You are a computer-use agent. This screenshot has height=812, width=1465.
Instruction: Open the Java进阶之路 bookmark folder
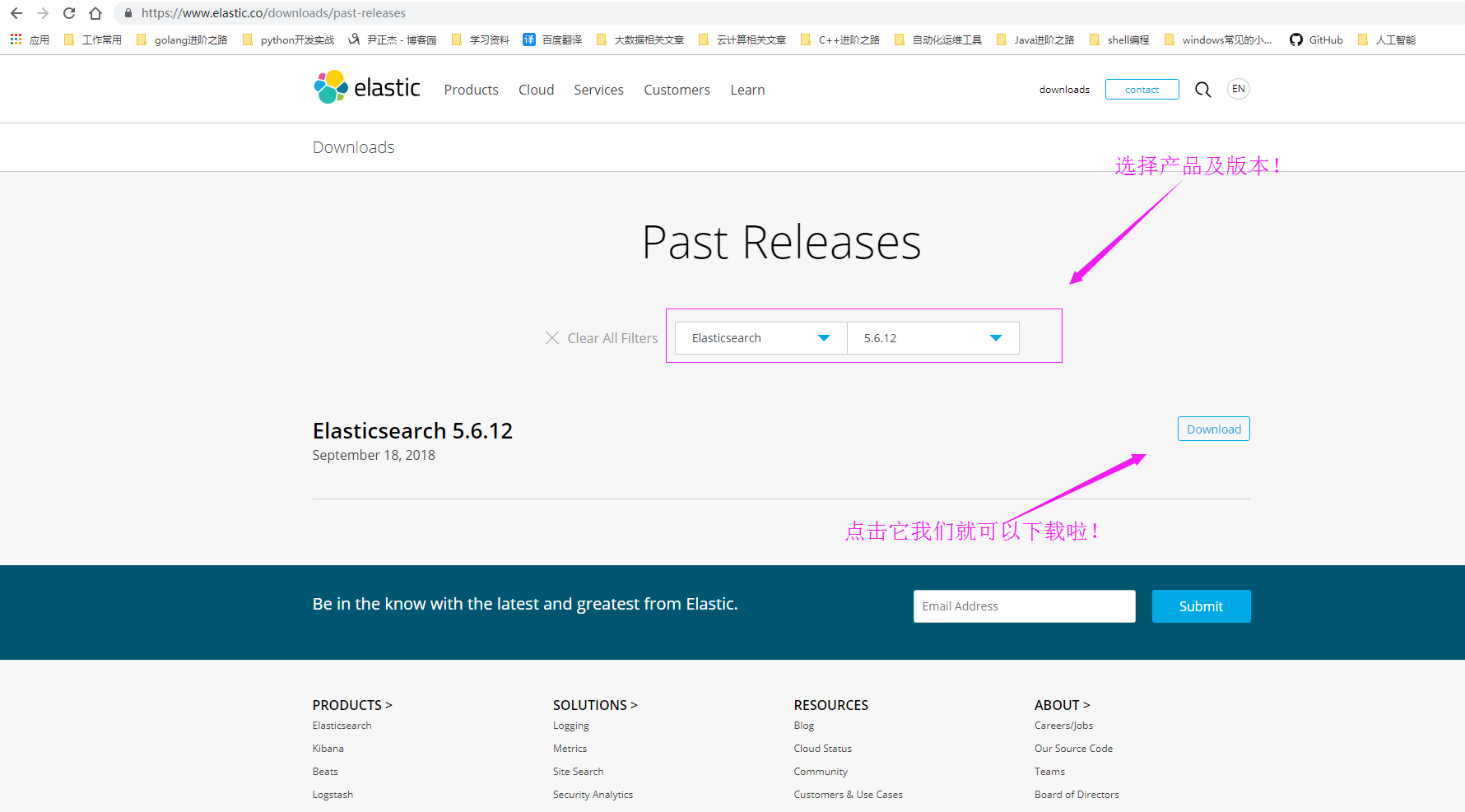(1035, 39)
